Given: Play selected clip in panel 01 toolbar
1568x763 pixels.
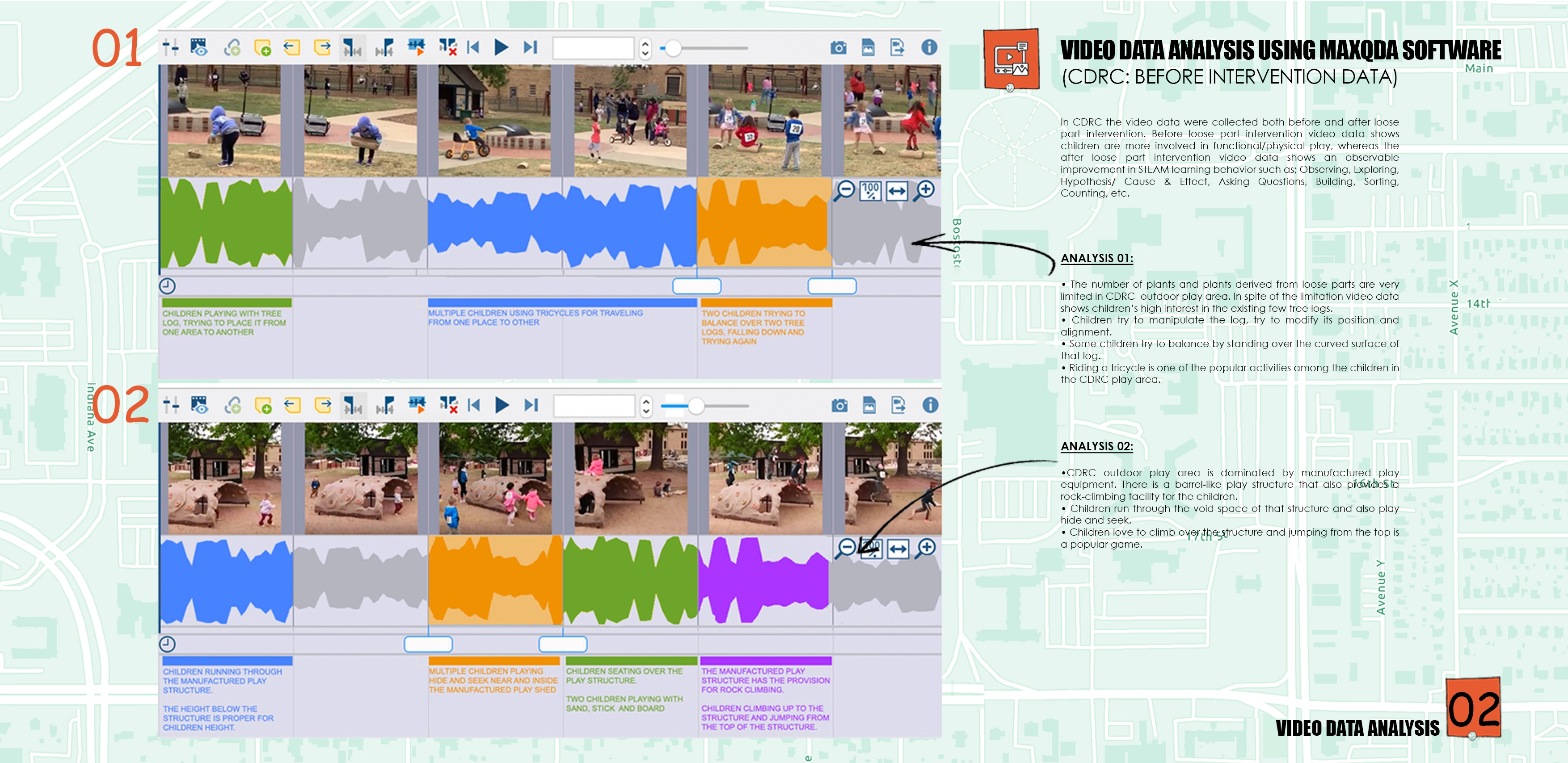Looking at the screenshot, I should 416,47.
